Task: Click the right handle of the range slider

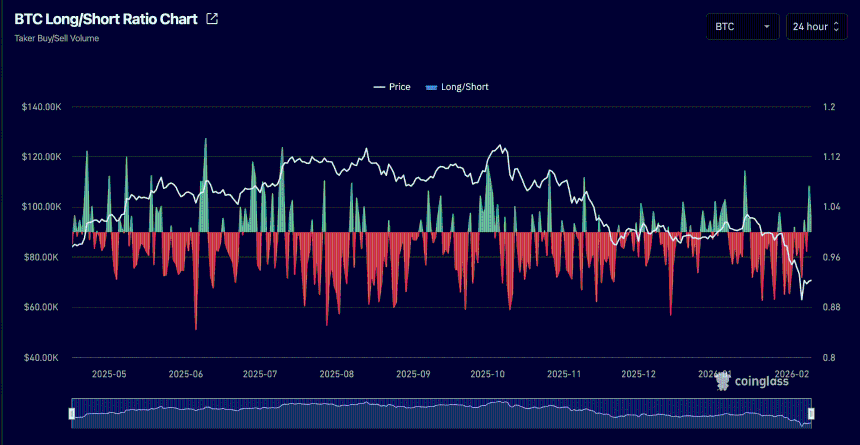Action: coord(811,413)
